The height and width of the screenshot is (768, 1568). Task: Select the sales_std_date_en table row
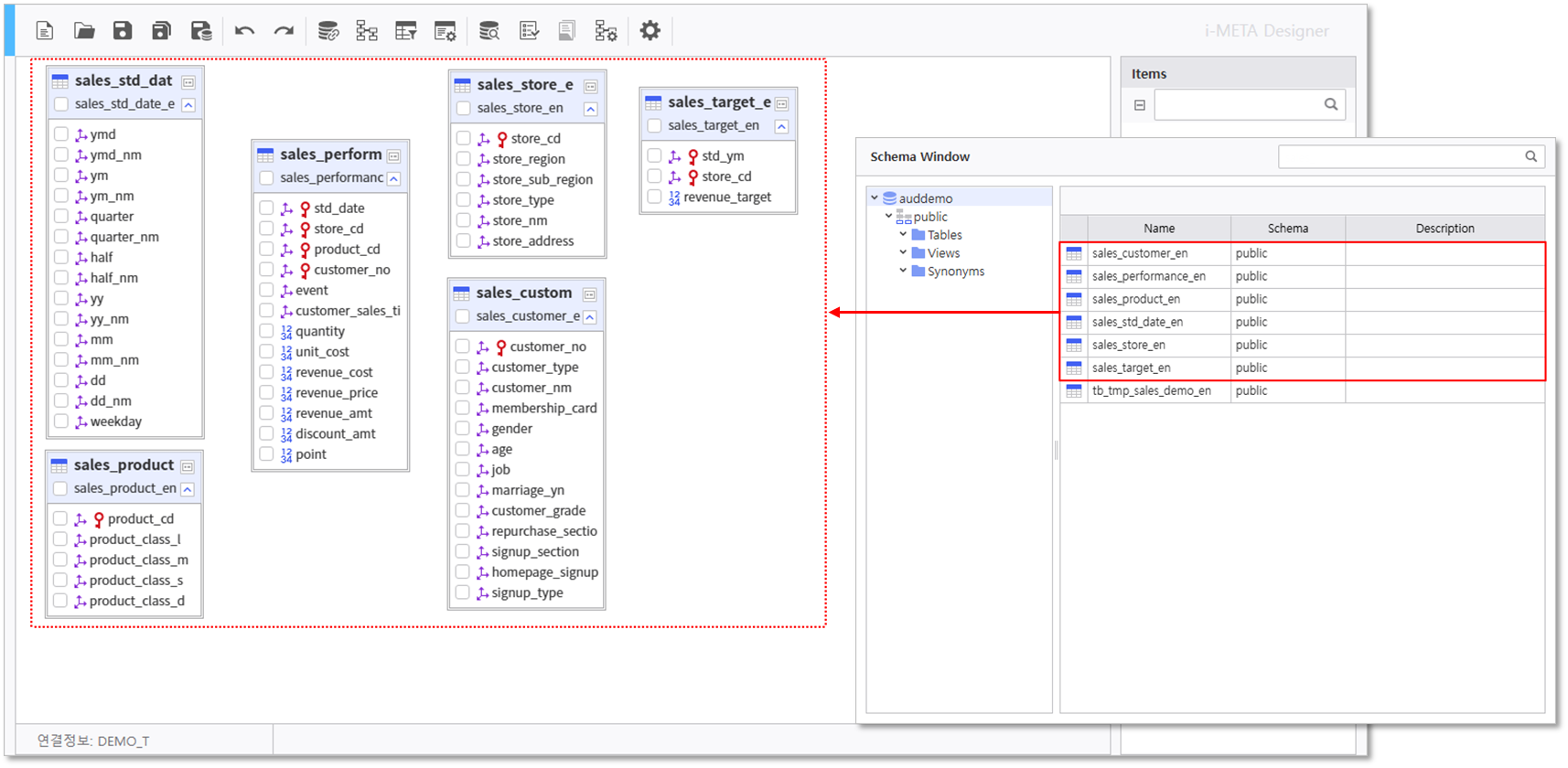click(x=1303, y=322)
